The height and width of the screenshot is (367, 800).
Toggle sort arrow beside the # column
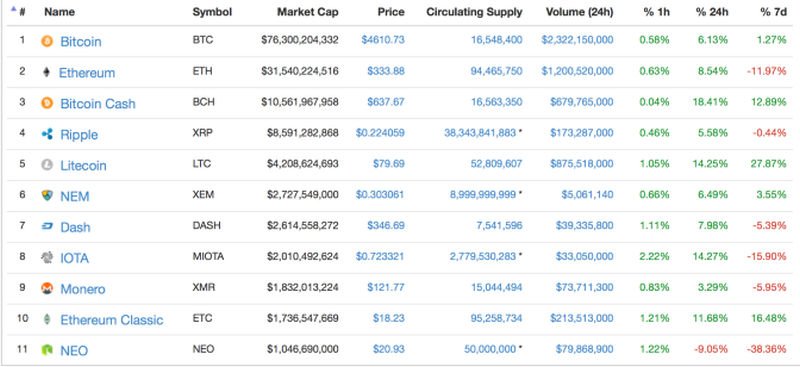tap(14, 9)
